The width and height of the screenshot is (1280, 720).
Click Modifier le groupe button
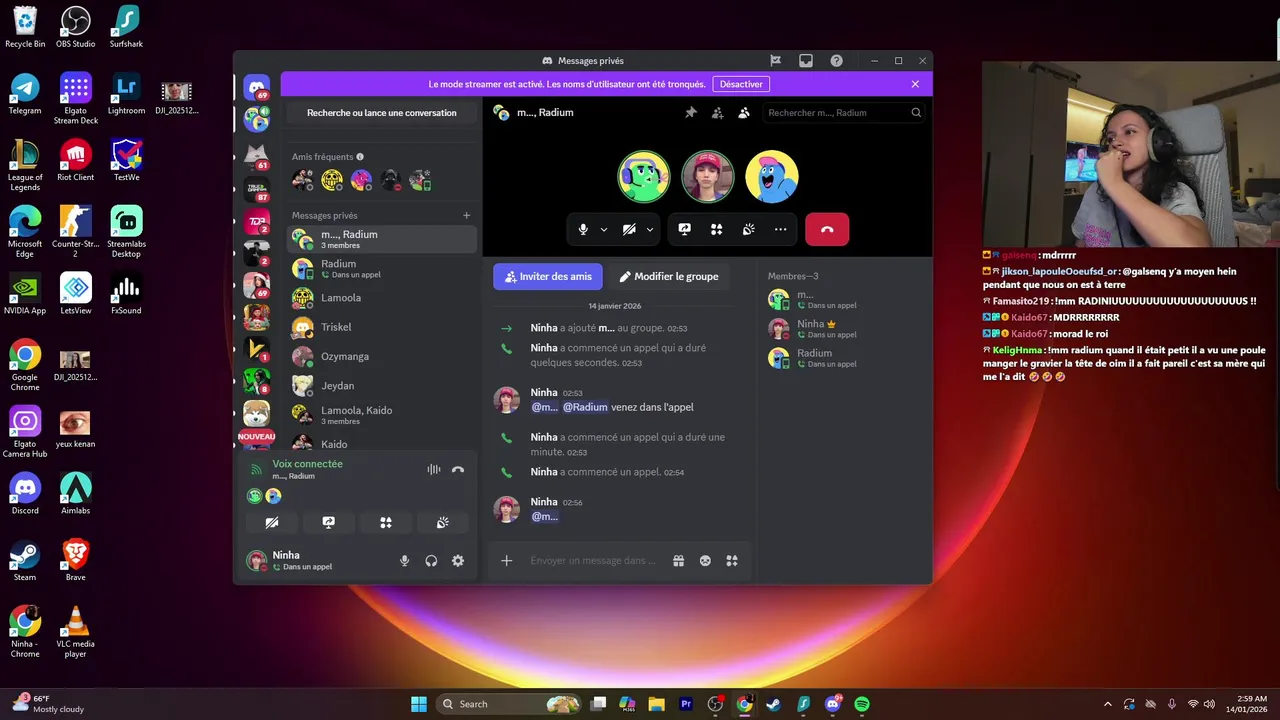click(668, 277)
